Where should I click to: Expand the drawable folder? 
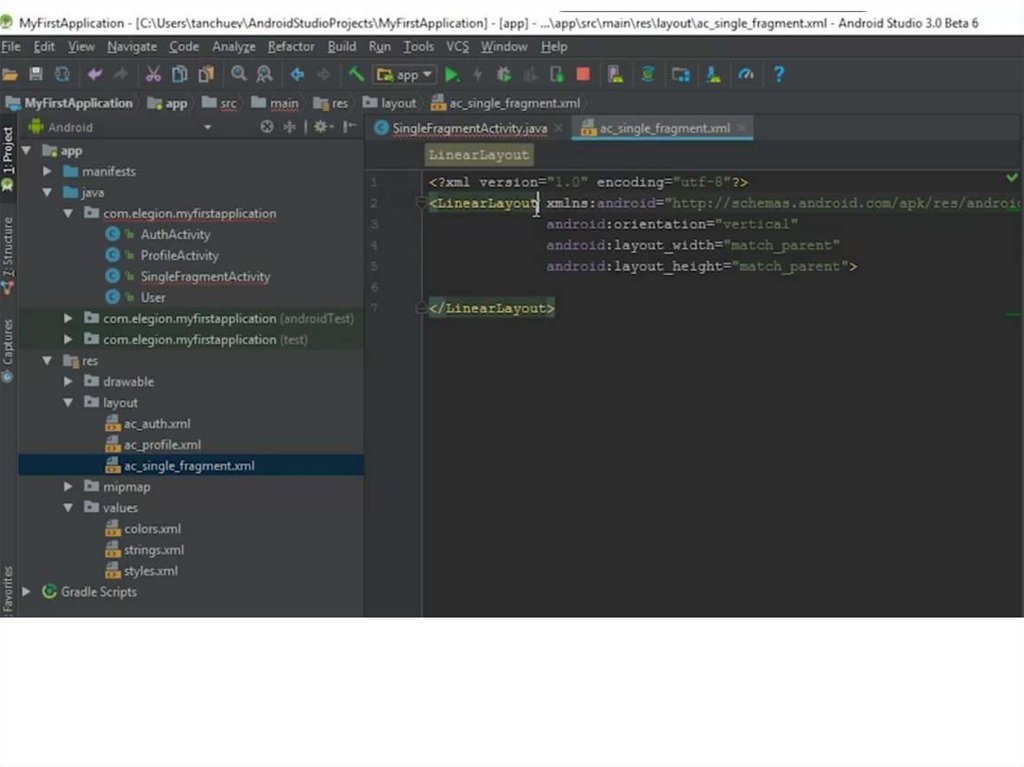(69, 382)
